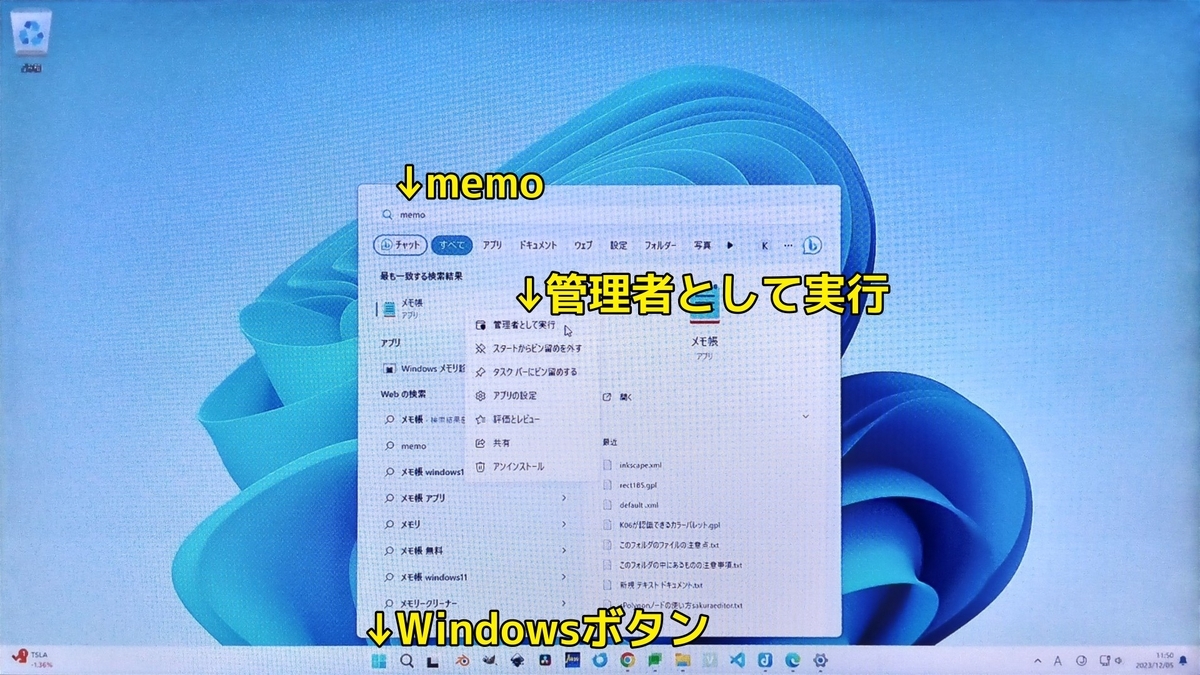Launch Blender from the taskbar
1200x675 pixels.
tap(463, 660)
